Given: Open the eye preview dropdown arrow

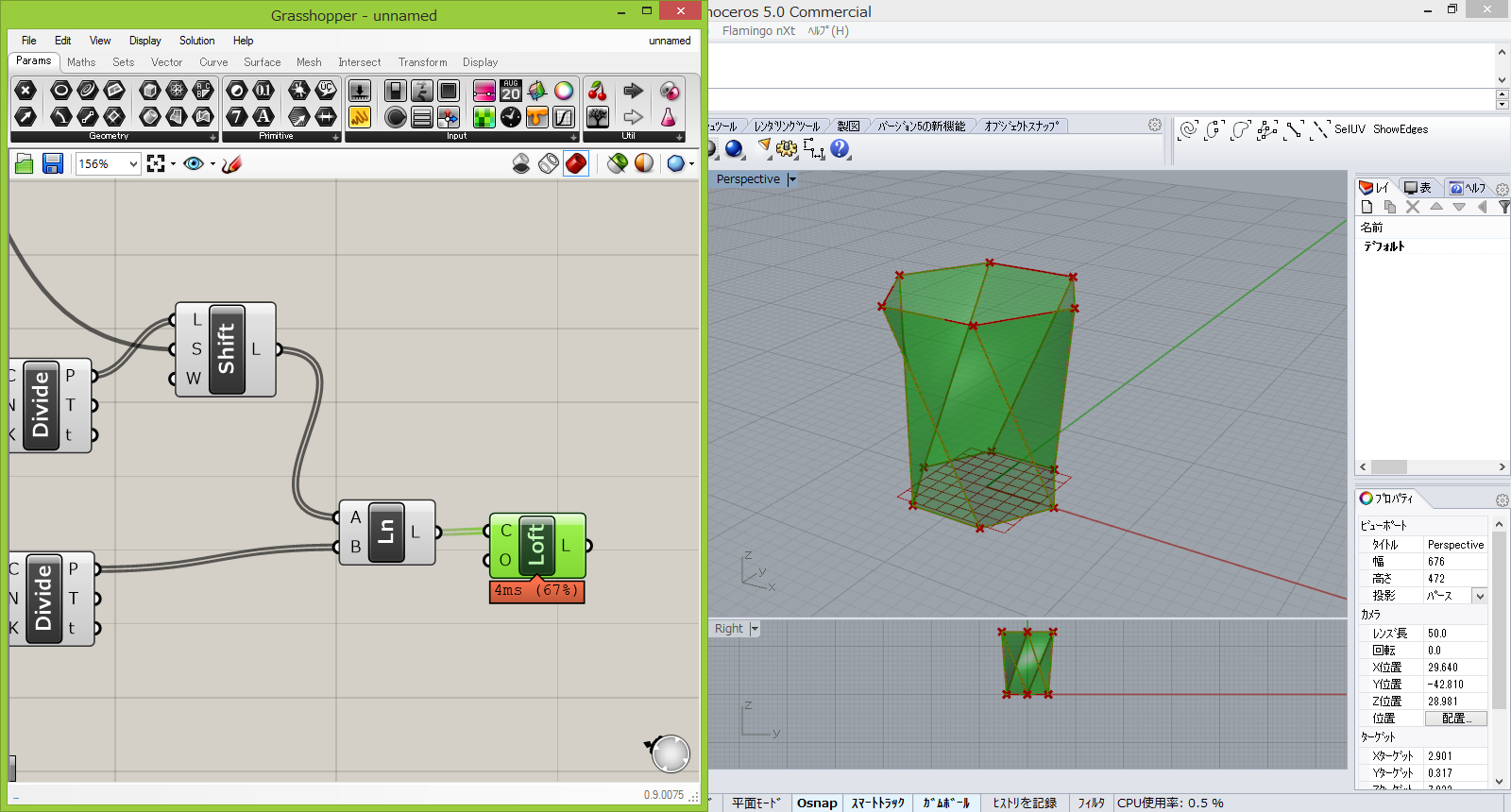Looking at the screenshot, I should point(212,164).
